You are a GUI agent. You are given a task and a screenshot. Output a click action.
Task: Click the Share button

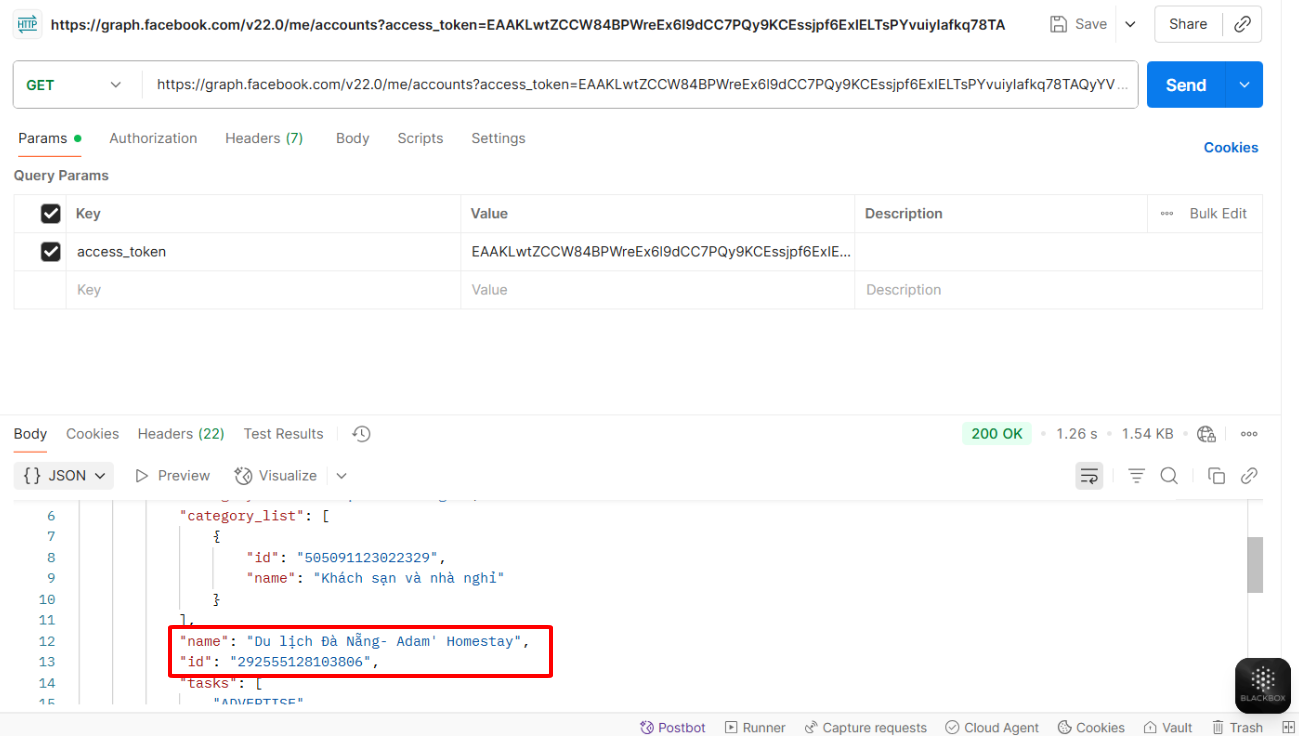coord(1188,24)
